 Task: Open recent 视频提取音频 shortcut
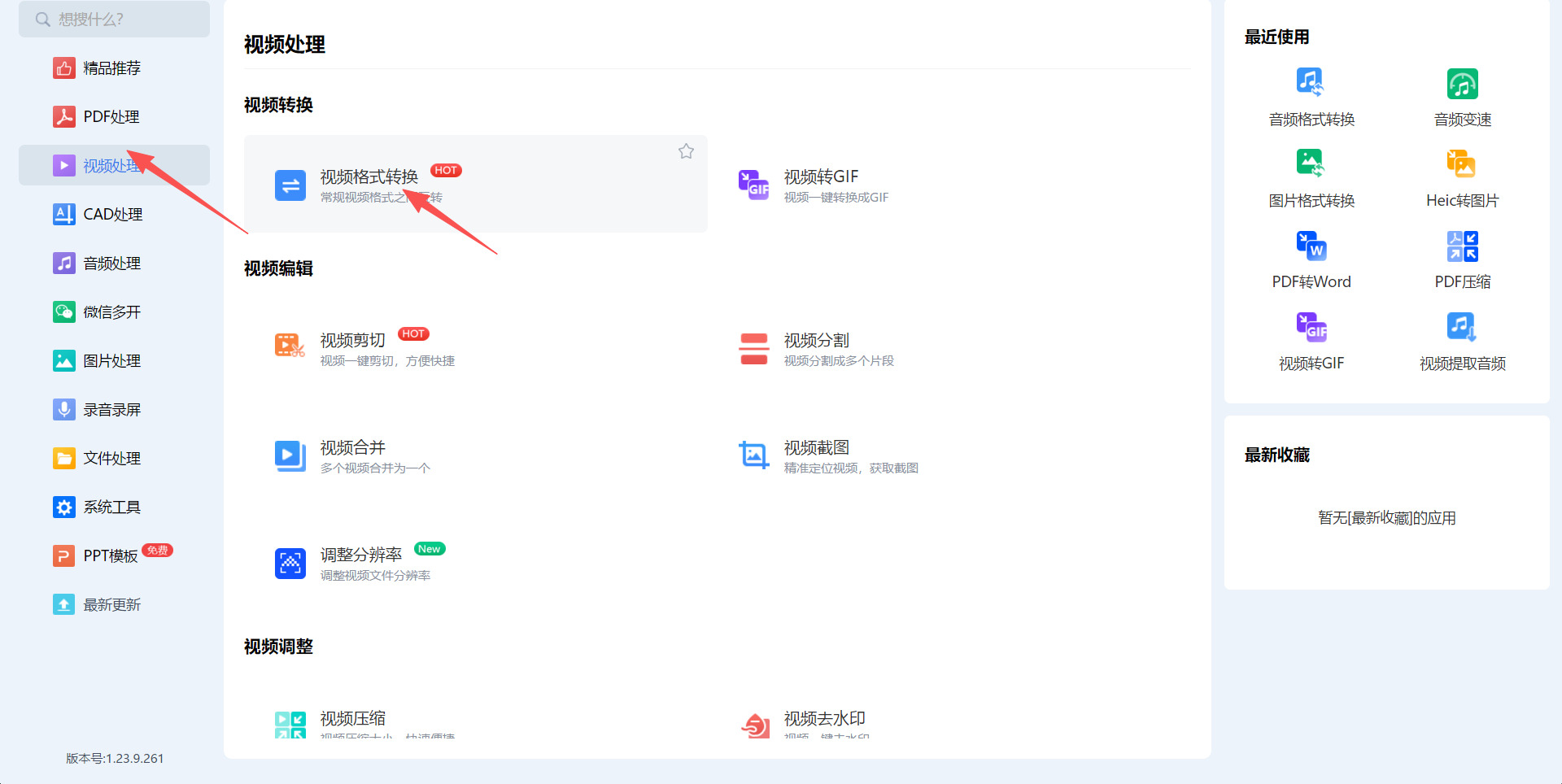coord(1462,342)
